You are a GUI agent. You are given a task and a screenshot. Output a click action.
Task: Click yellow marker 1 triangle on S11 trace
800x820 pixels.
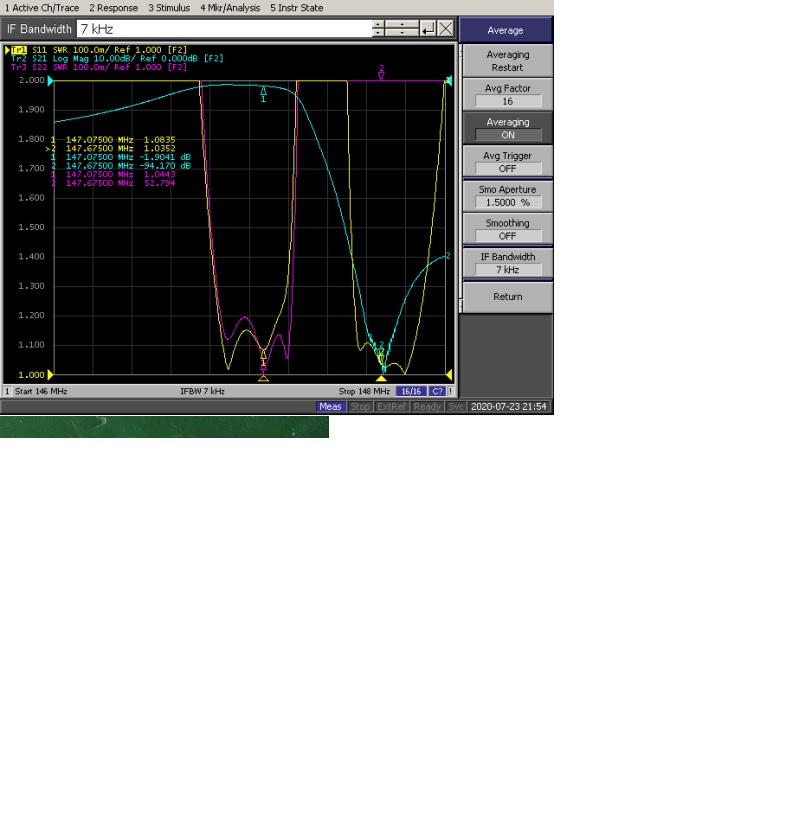pyautogui.click(x=264, y=355)
